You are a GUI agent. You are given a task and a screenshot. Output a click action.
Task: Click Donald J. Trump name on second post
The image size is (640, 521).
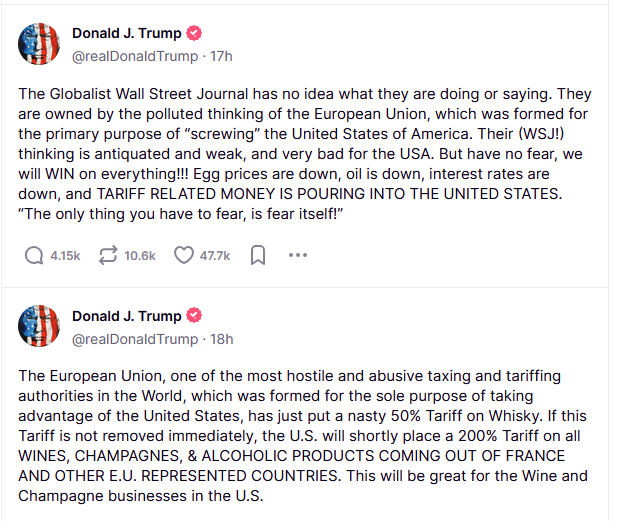tap(127, 316)
